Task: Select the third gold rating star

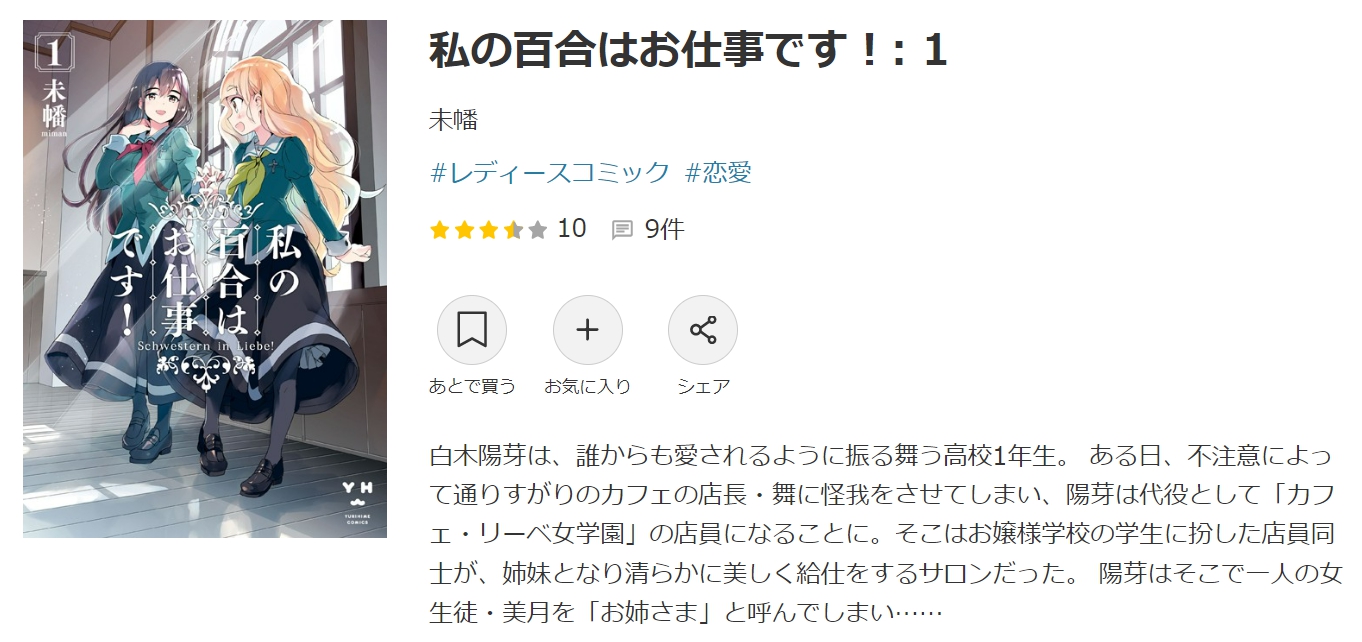Action: 488,230
